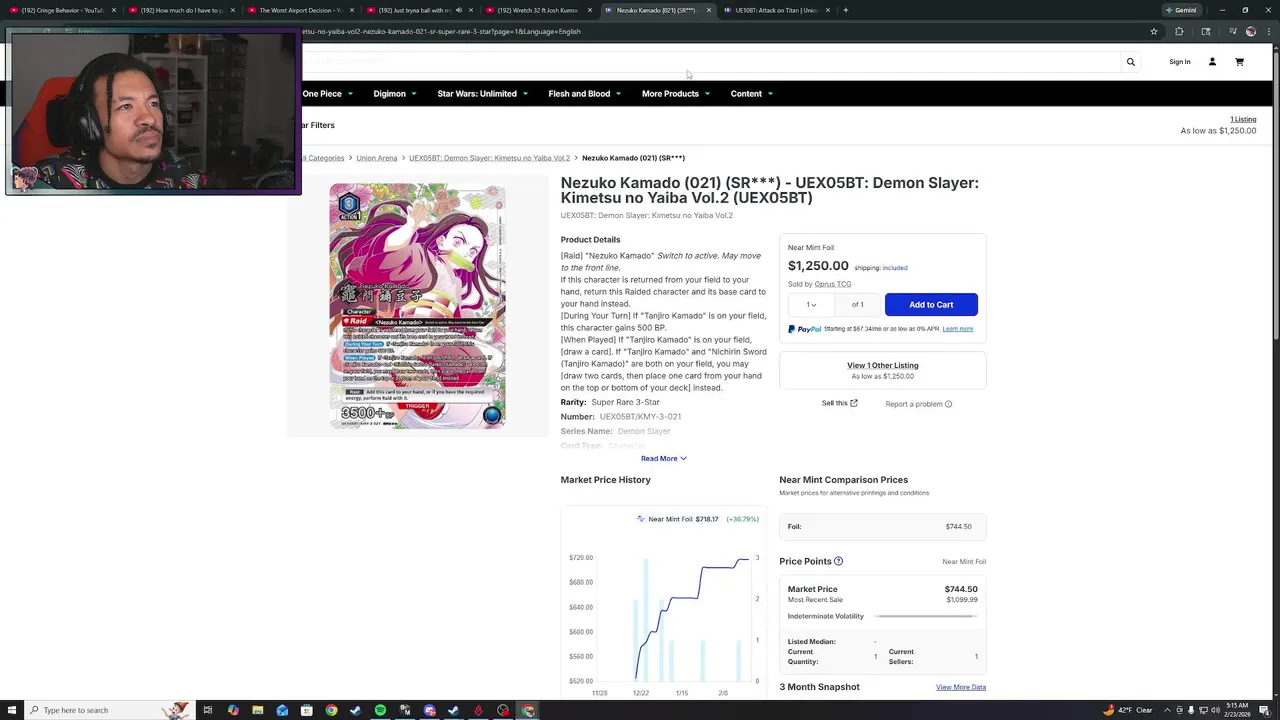Image resolution: width=1280 pixels, height=720 pixels.
Task: Open Price Points help icon
Action: [x=838, y=561]
